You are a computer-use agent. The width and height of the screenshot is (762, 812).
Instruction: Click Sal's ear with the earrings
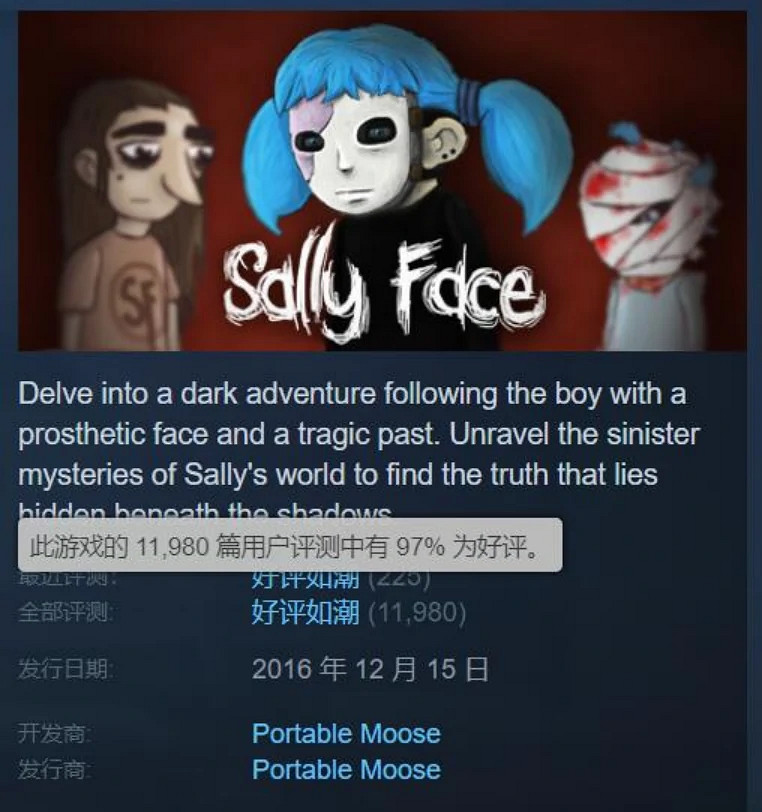(444, 142)
